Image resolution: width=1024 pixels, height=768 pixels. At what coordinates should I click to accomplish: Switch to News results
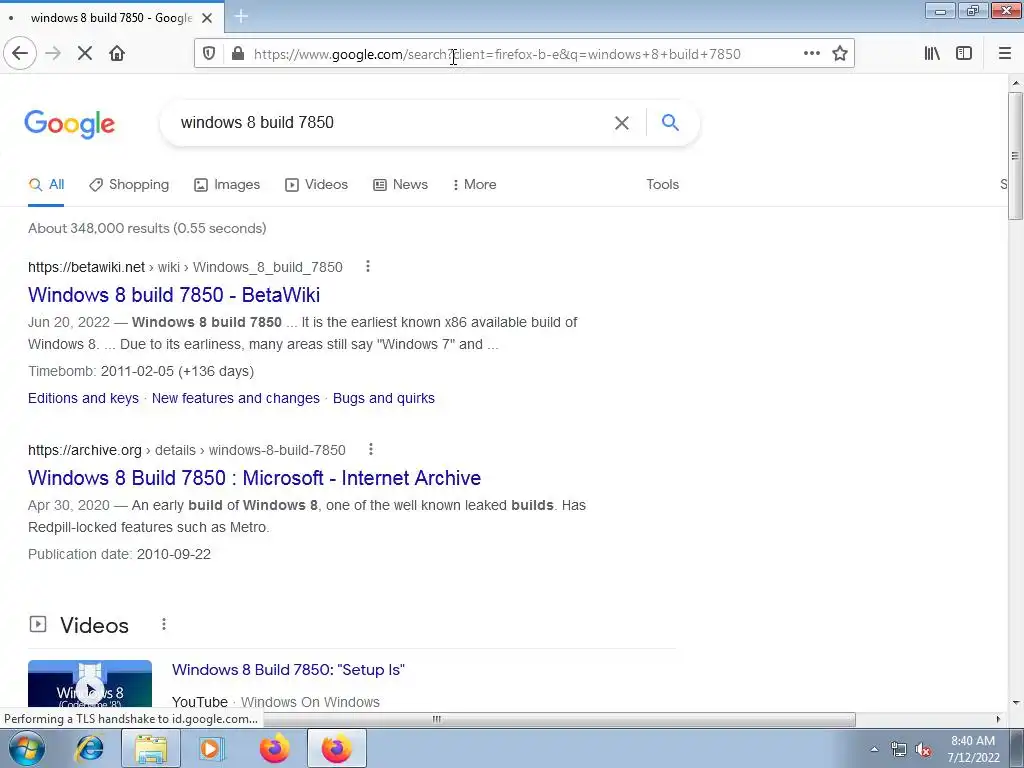pyautogui.click(x=400, y=185)
